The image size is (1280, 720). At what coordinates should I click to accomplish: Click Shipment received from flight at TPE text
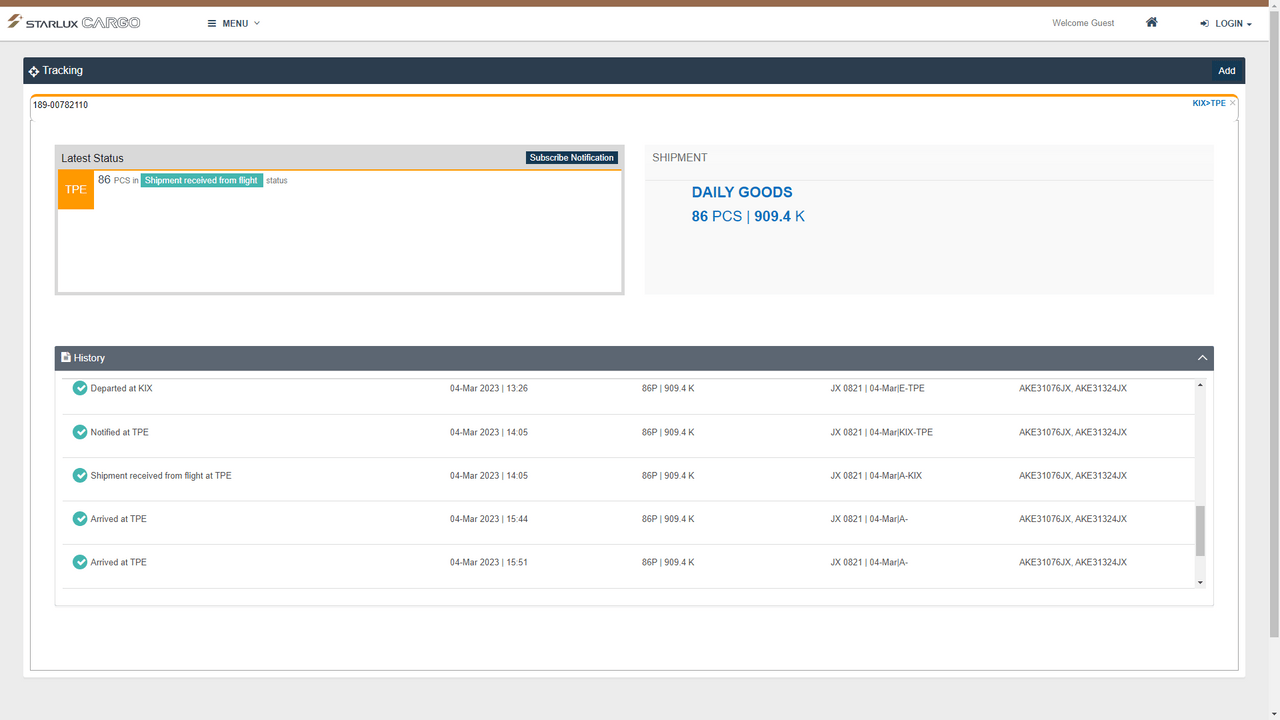[161, 476]
